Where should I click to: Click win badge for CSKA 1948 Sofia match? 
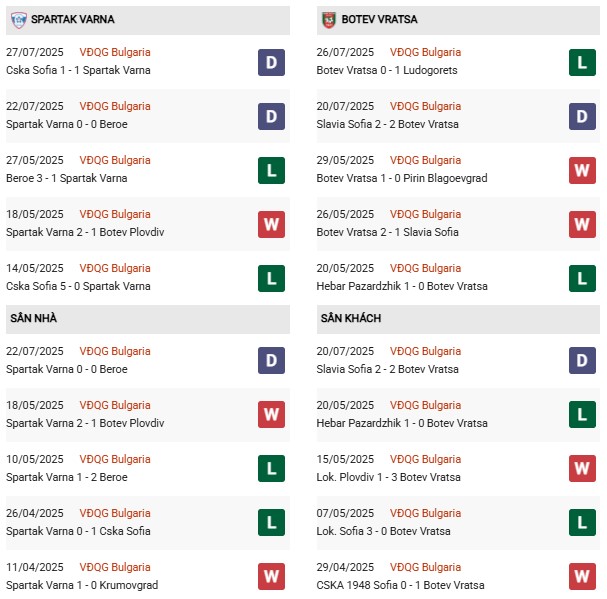(582, 578)
